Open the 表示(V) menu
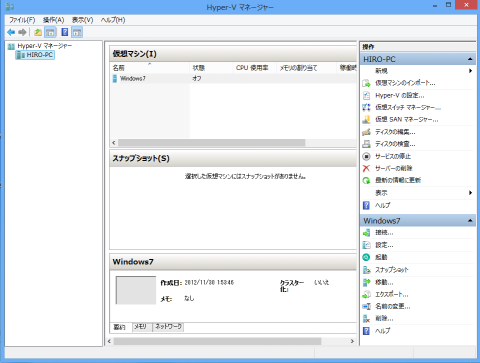This screenshot has width=480, height=363. click(83, 20)
